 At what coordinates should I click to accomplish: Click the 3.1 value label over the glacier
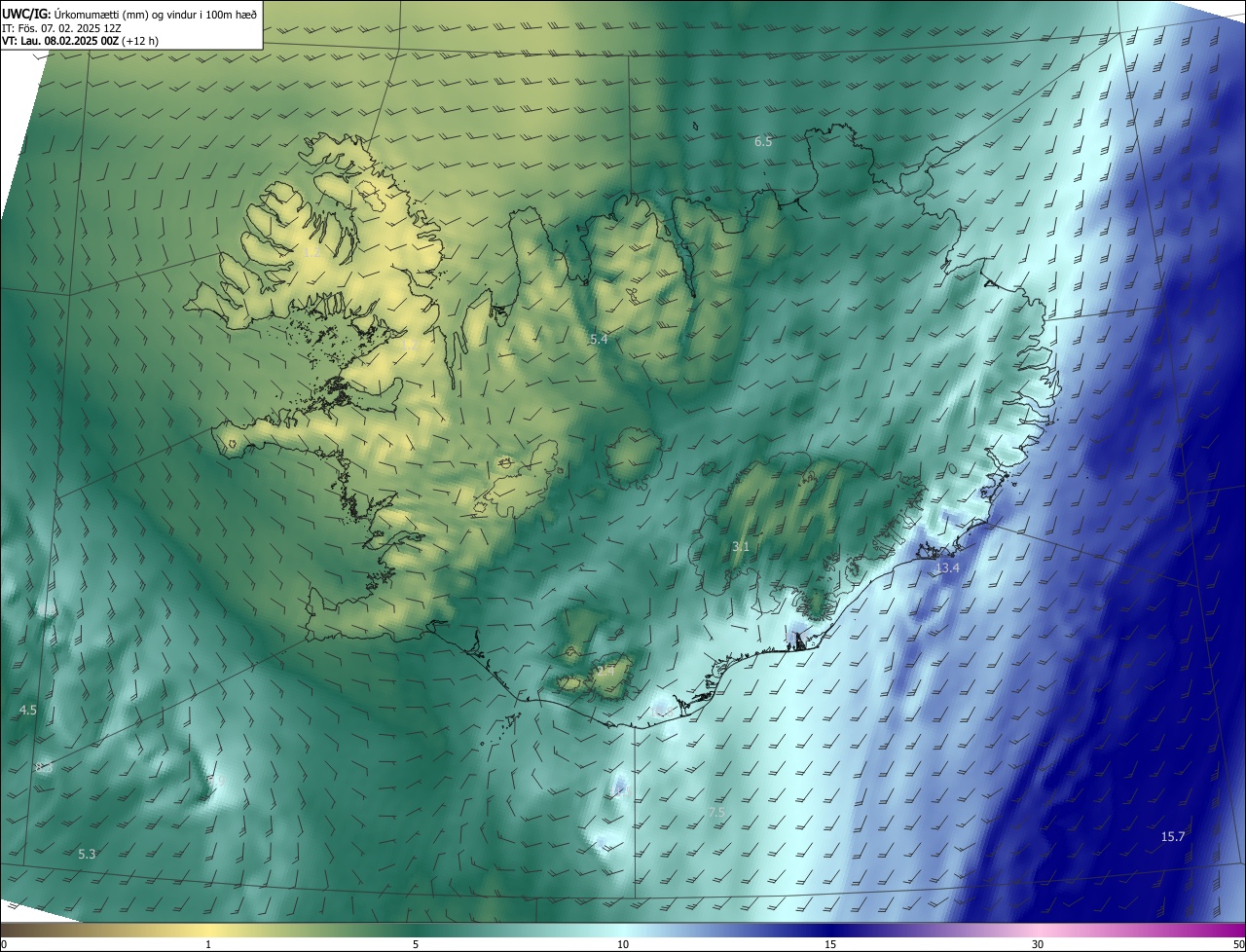[741, 547]
